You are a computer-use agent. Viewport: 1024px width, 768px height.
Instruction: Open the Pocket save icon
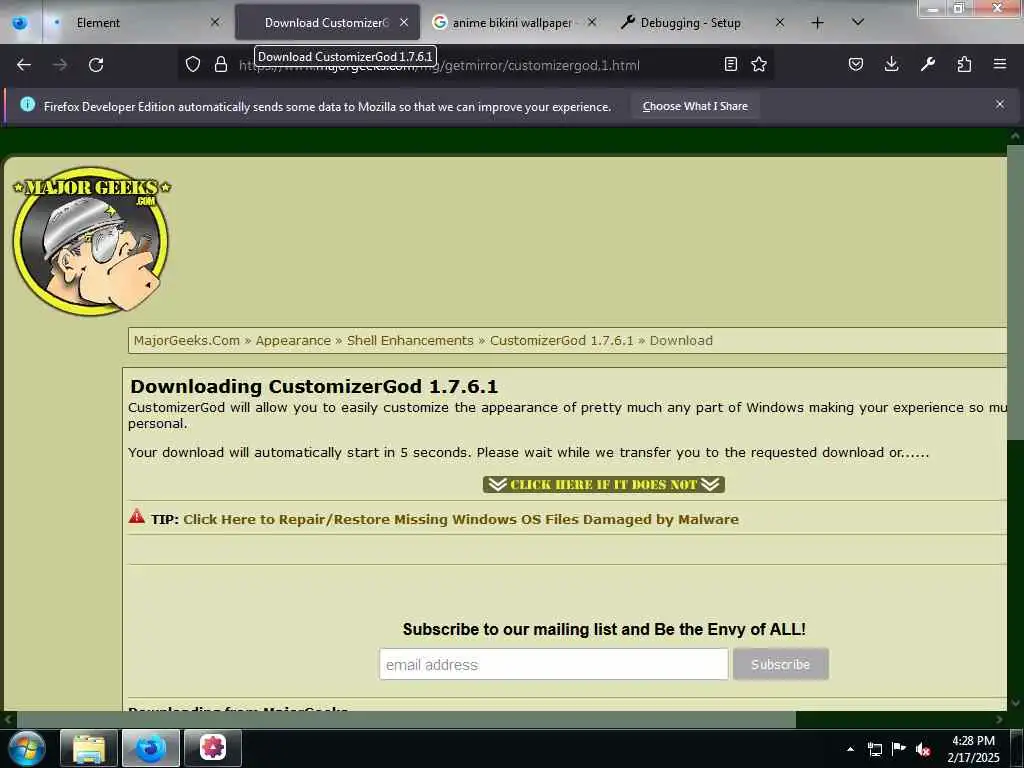tap(856, 64)
